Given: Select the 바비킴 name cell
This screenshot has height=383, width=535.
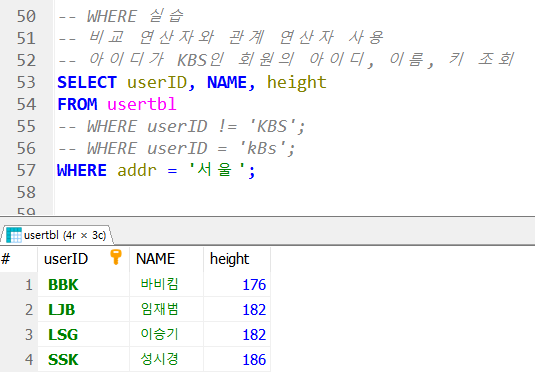Looking at the screenshot, I should [x=167, y=285].
